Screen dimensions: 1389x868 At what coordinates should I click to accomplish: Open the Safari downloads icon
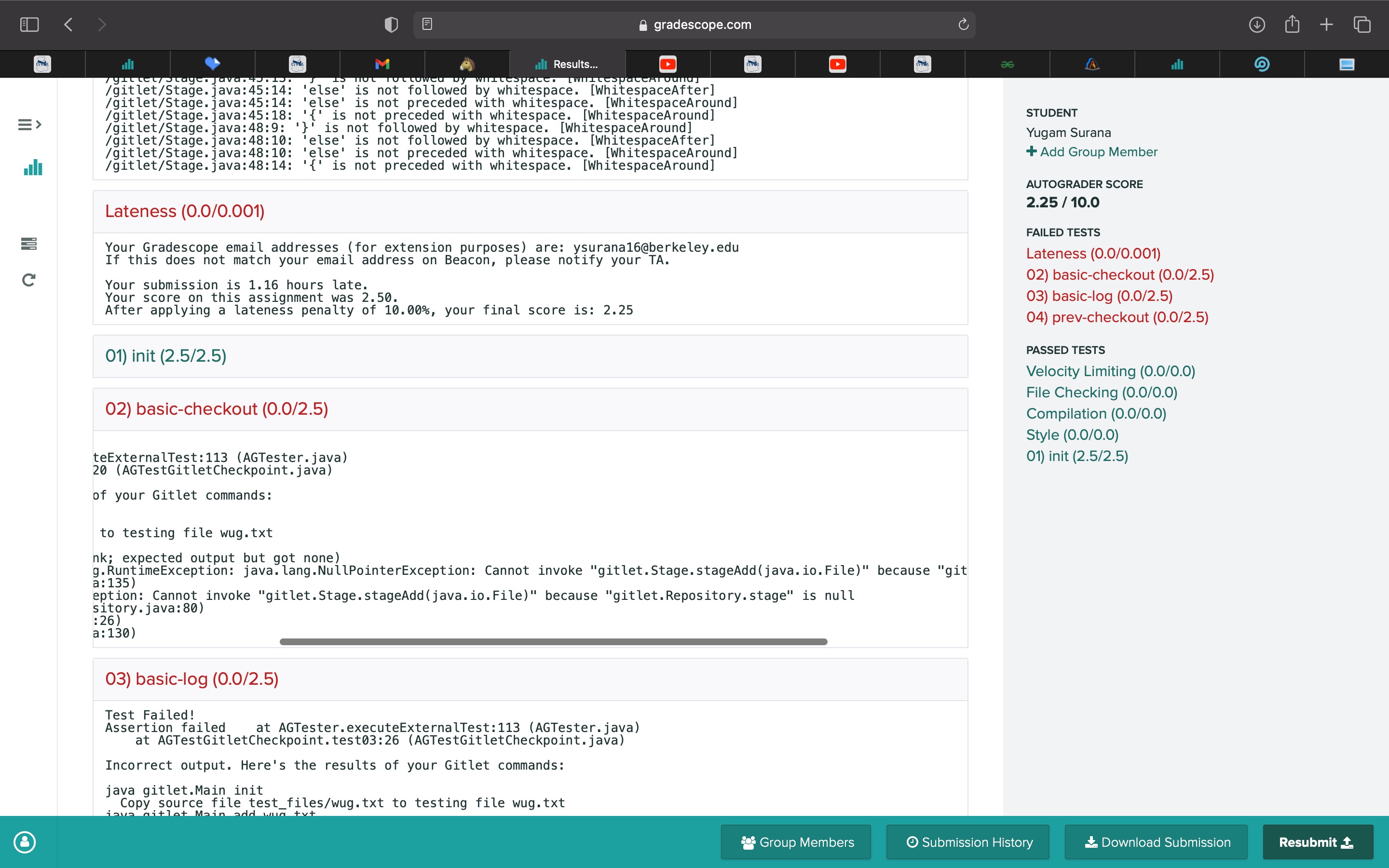point(1256,25)
